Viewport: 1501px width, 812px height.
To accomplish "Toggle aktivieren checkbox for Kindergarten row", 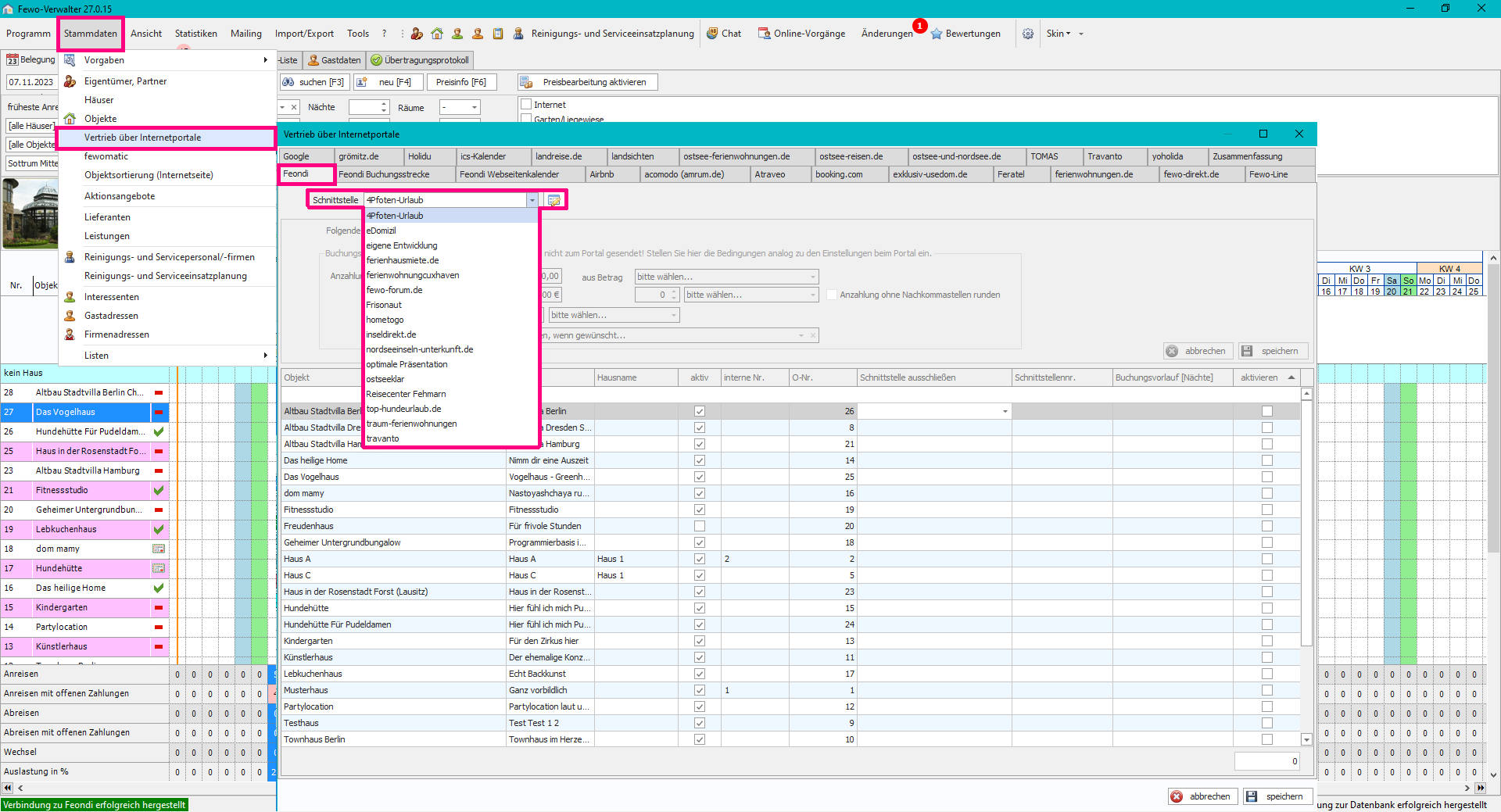I will 1267,641.
